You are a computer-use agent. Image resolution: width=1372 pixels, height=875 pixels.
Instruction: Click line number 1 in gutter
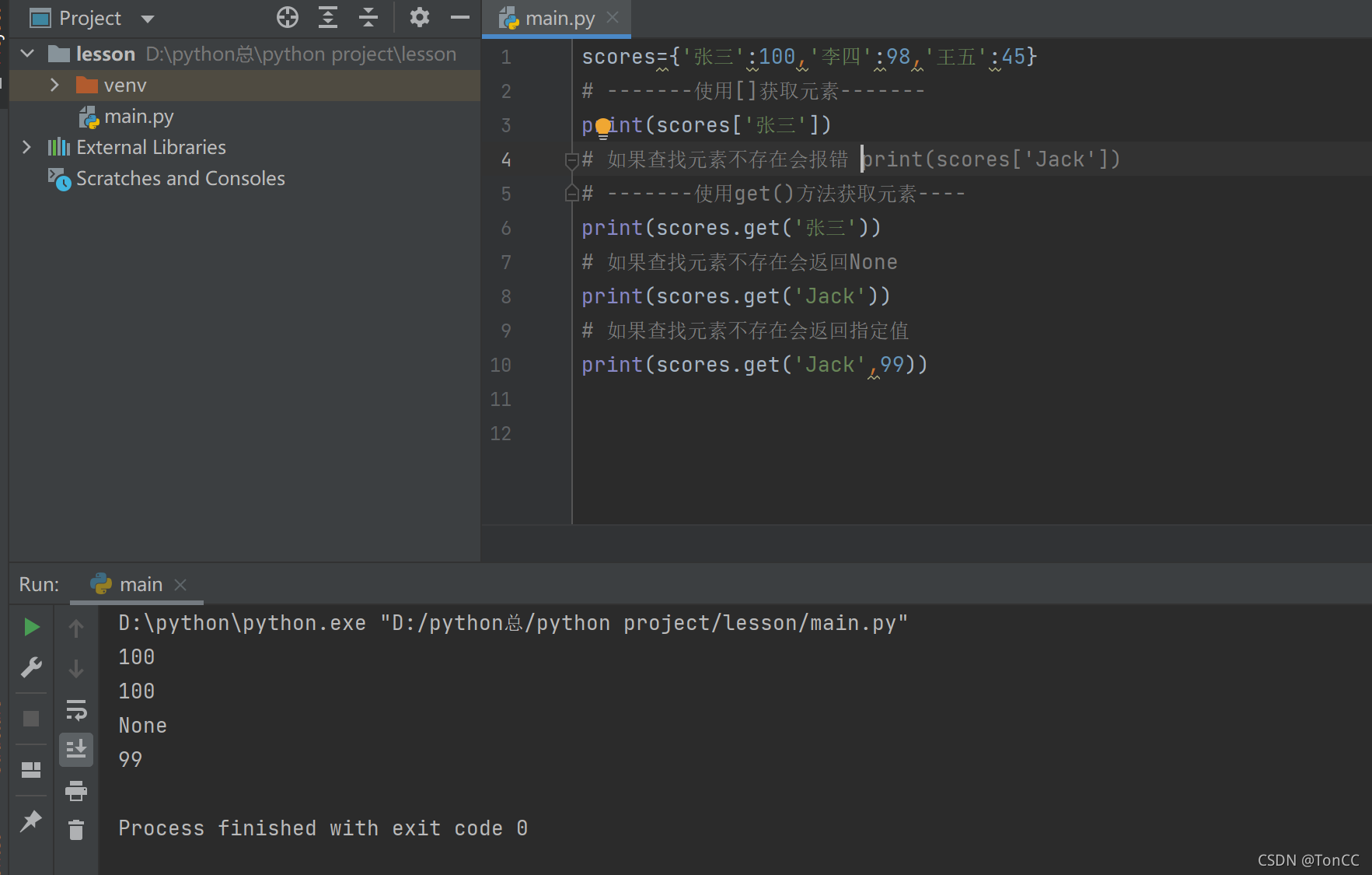coord(506,57)
